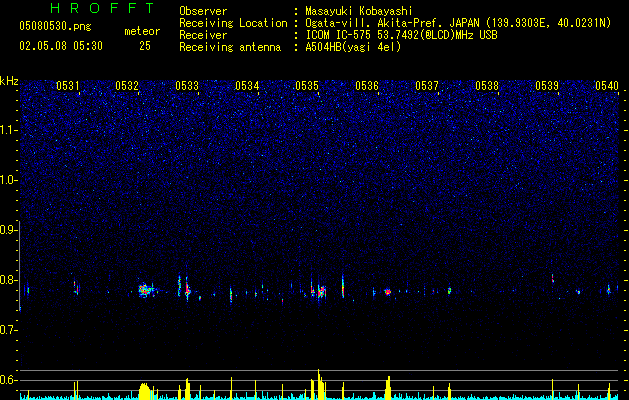Click the 0539 time marker
Screen dimensions: 629x400
[x=547, y=86]
